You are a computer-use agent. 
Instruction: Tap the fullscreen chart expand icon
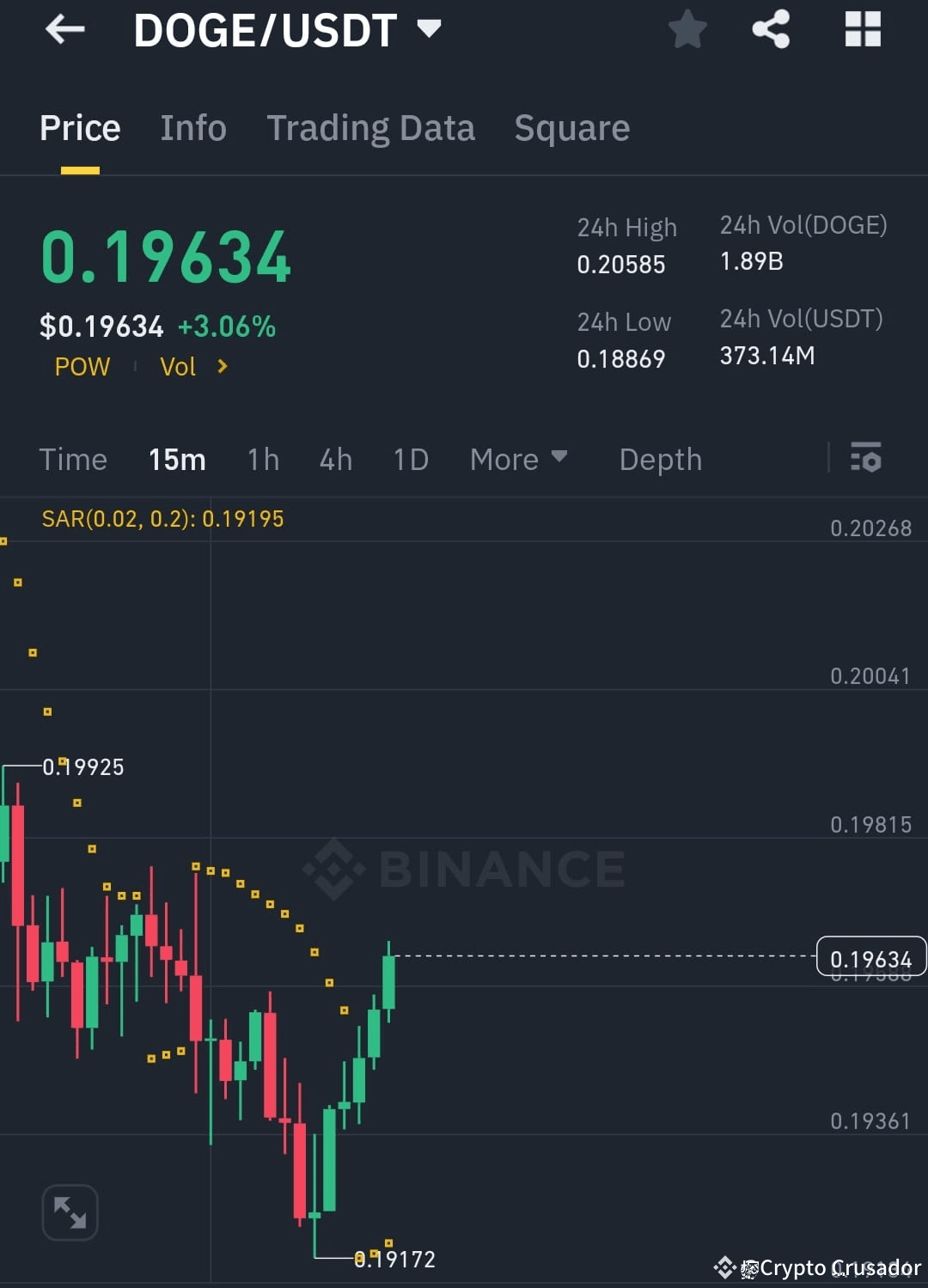(x=70, y=1212)
